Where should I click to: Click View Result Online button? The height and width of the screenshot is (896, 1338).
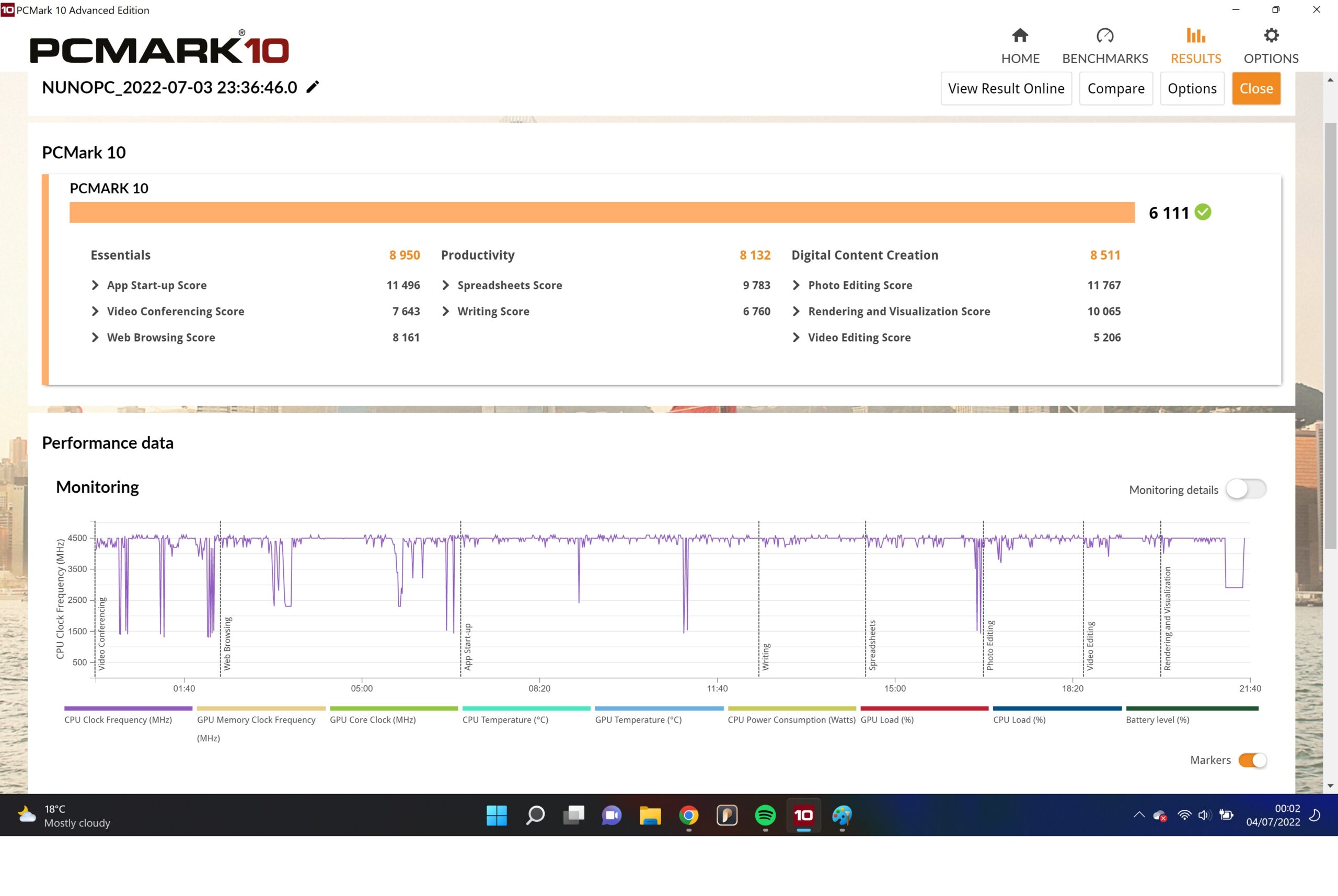(1006, 89)
